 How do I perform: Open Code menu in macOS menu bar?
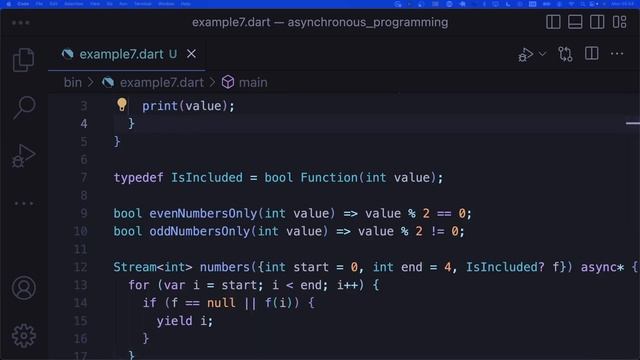click(23, 4)
